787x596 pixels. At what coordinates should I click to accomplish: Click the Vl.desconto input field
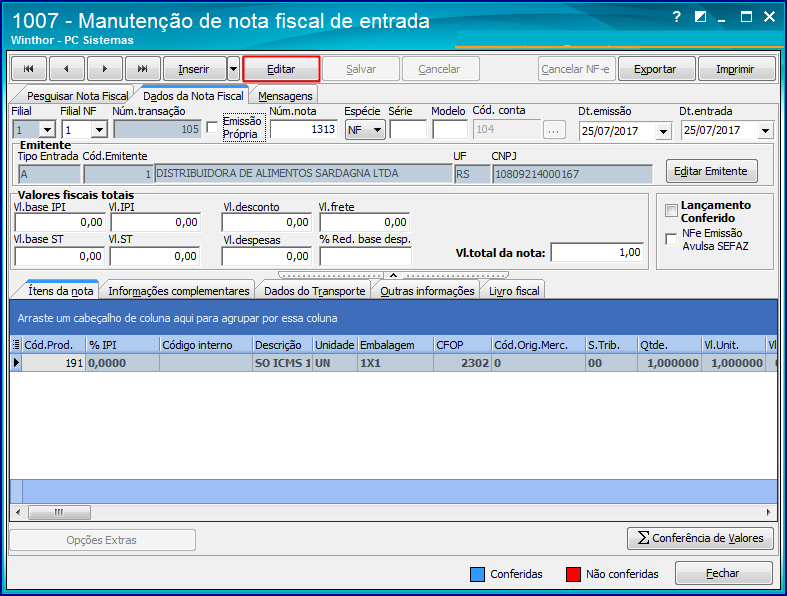click(x=267, y=222)
